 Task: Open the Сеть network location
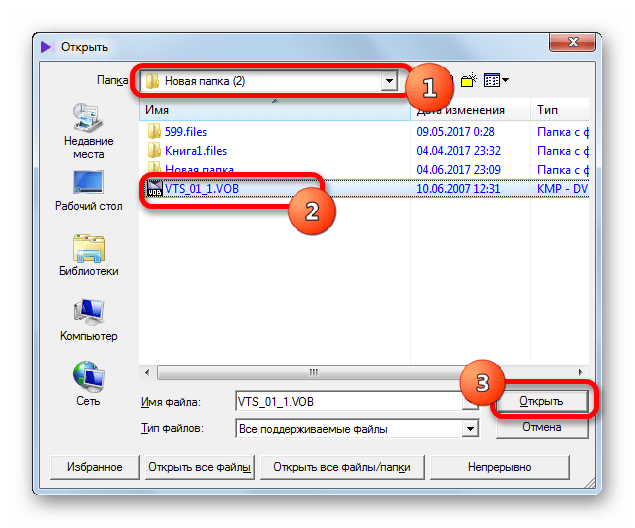[88, 384]
